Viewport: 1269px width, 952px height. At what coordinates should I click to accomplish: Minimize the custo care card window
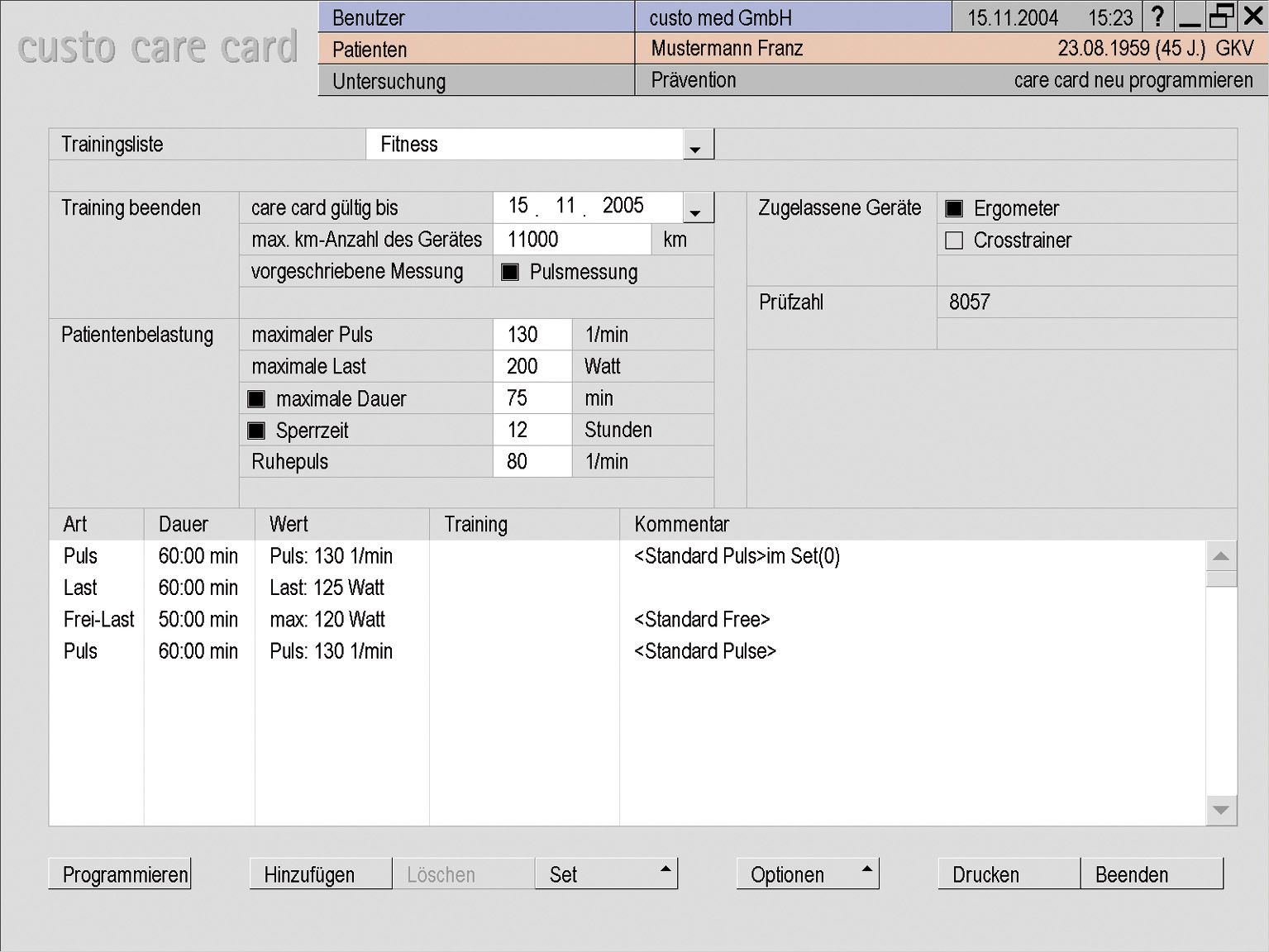click(1190, 17)
